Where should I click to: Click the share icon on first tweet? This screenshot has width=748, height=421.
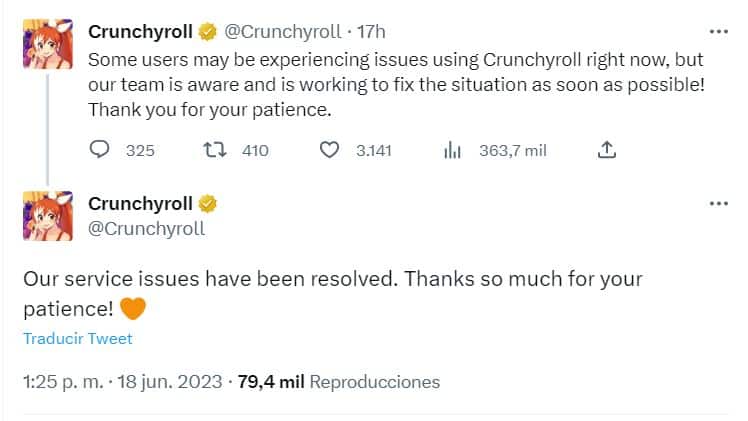[x=606, y=151]
